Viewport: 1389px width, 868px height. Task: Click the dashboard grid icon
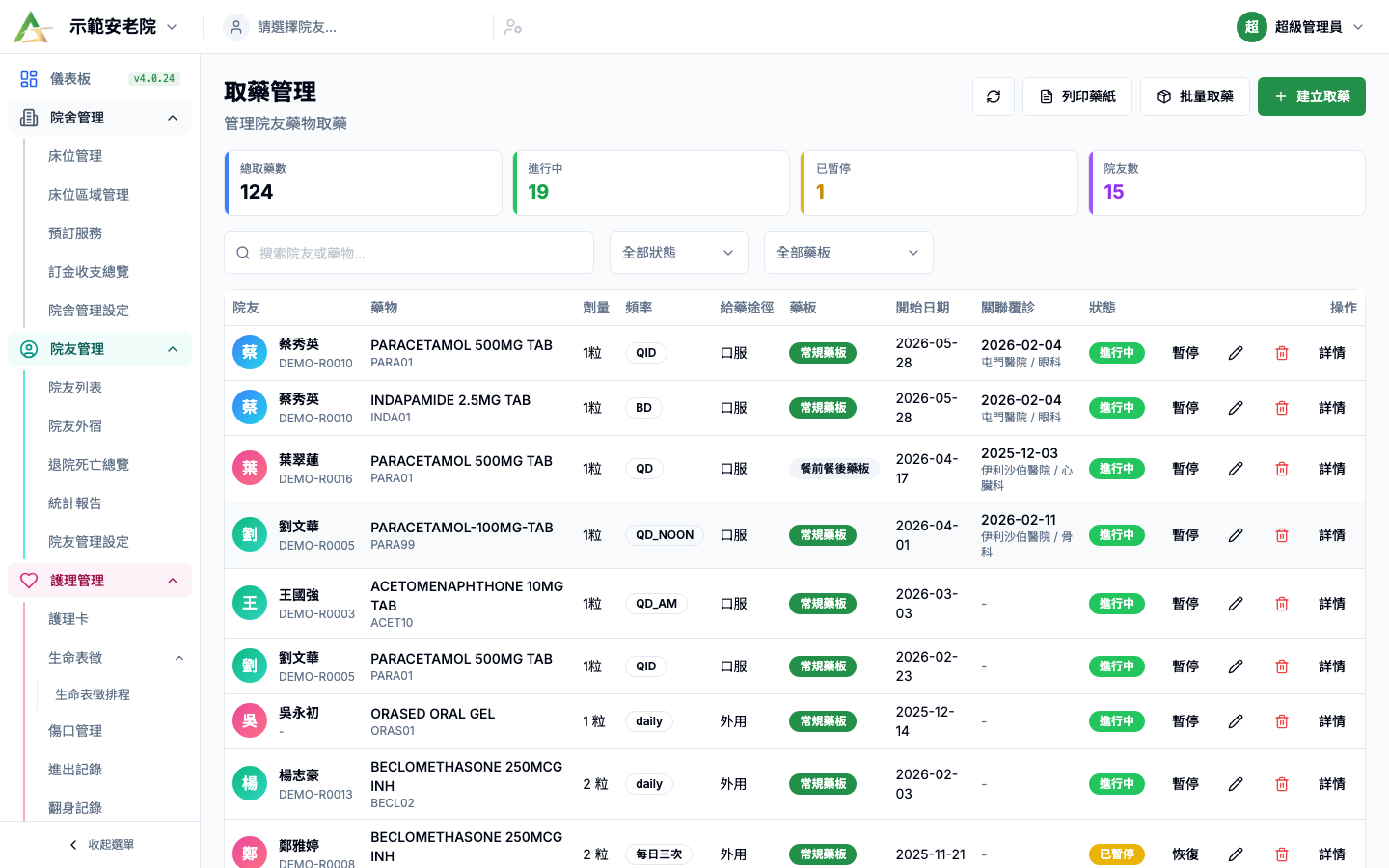(29, 79)
